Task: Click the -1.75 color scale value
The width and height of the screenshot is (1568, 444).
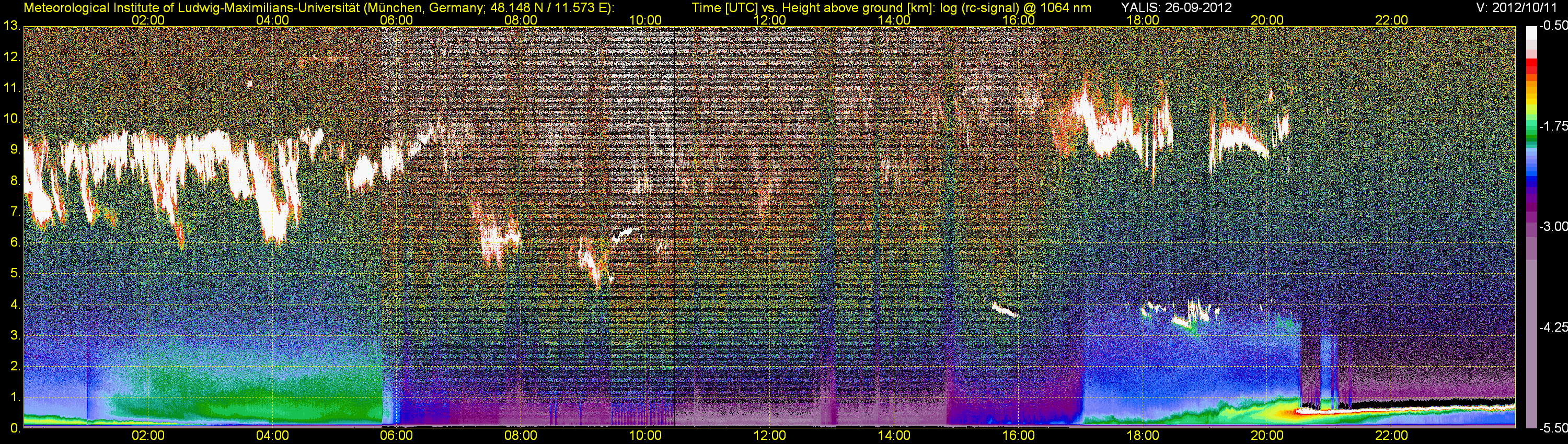Action: tap(1553, 126)
